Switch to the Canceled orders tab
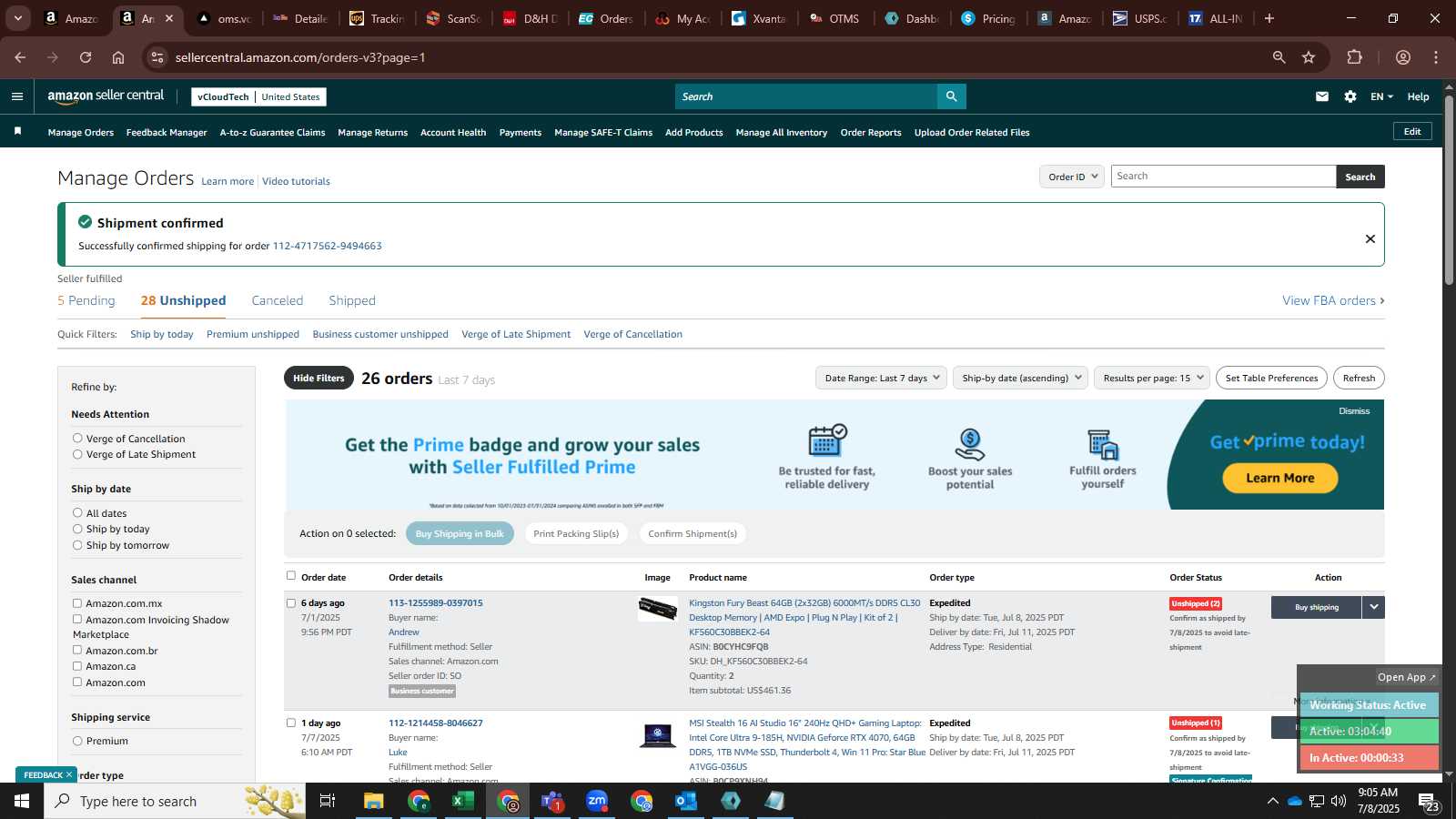Viewport: 1456px width, 819px height. point(278,300)
